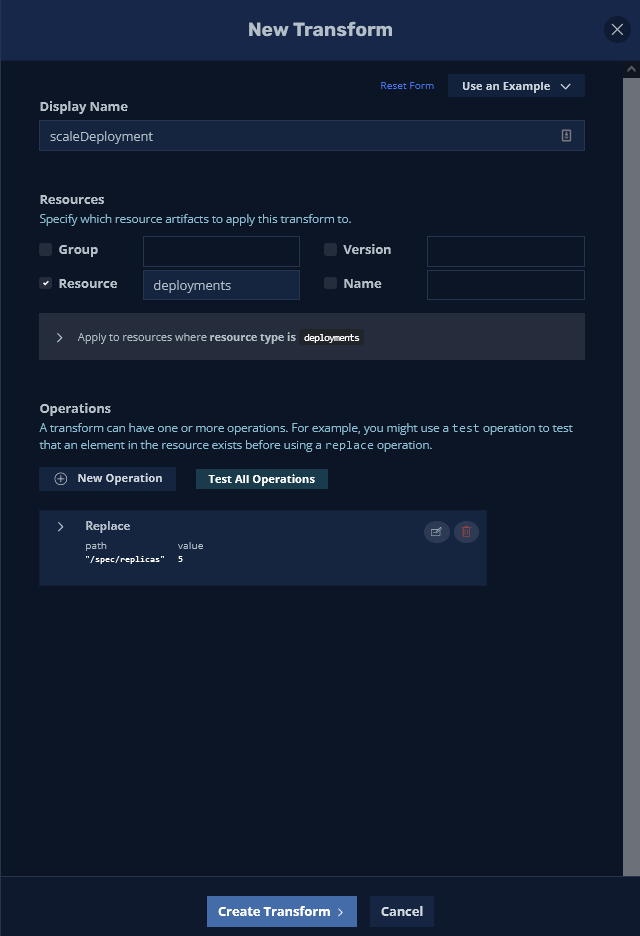Delete the Replace operation via trash icon

click(x=466, y=532)
